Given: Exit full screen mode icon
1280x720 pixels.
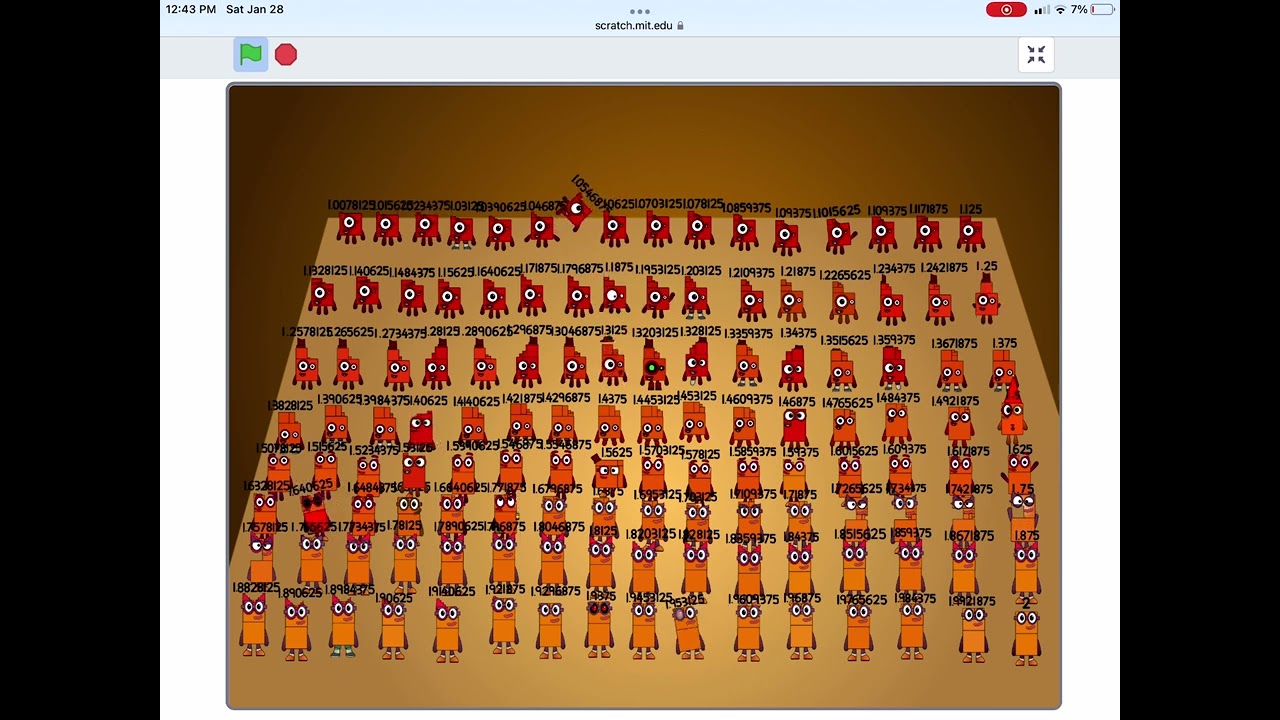Looking at the screenshot, I should click(x=1036, y=55).
